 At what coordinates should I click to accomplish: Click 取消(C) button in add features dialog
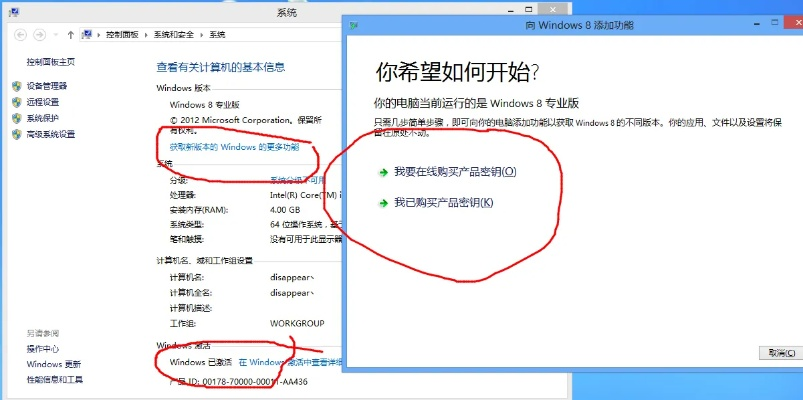[x=781, y=353]
